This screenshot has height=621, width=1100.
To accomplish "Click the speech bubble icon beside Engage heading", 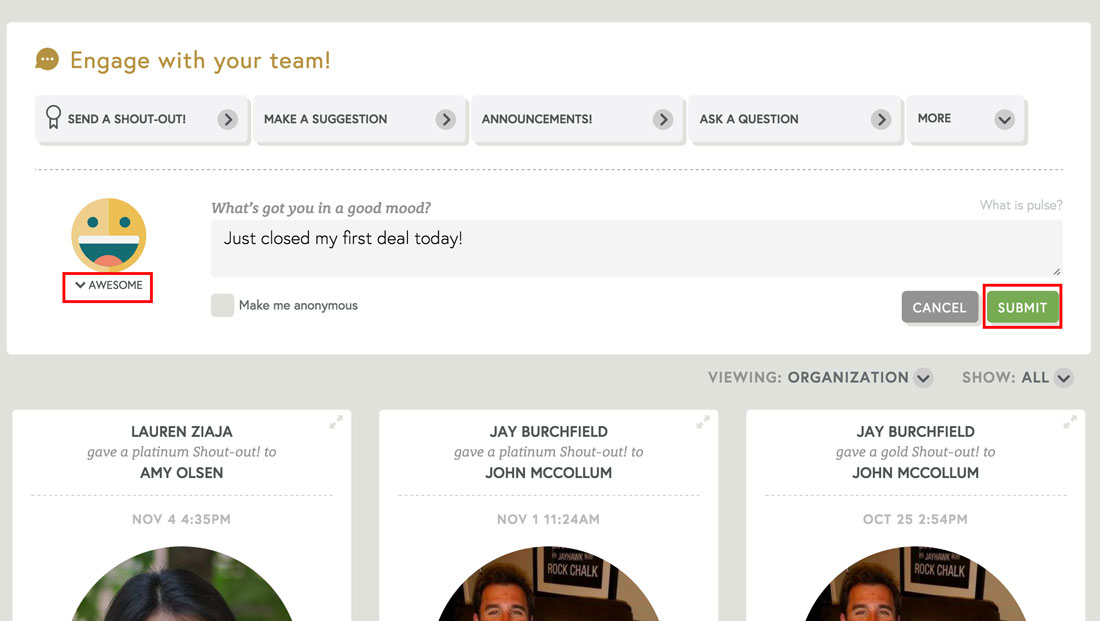I will tap(46, 59).
